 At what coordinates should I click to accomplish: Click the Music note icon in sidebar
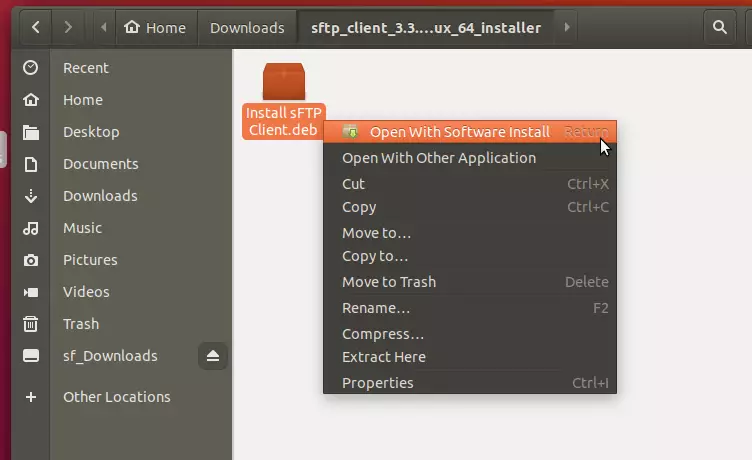tap(31, 228)
